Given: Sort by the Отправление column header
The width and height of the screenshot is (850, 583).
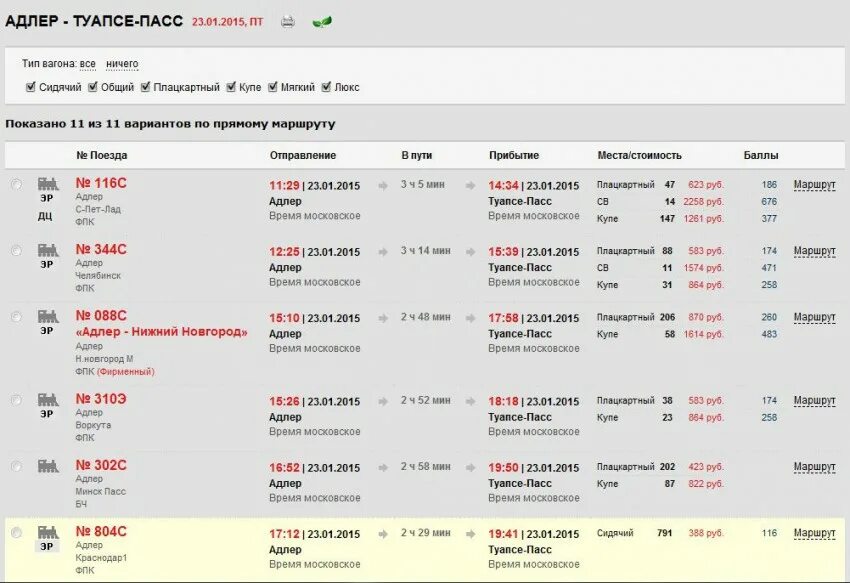Looking at the screenshot, I should (303, 155).
